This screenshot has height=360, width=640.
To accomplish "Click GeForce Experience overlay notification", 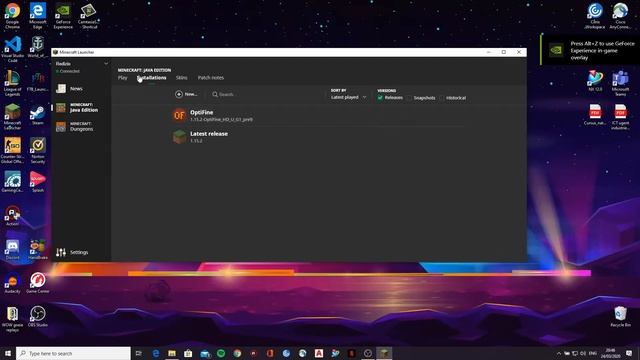I will tap(590, 50).
